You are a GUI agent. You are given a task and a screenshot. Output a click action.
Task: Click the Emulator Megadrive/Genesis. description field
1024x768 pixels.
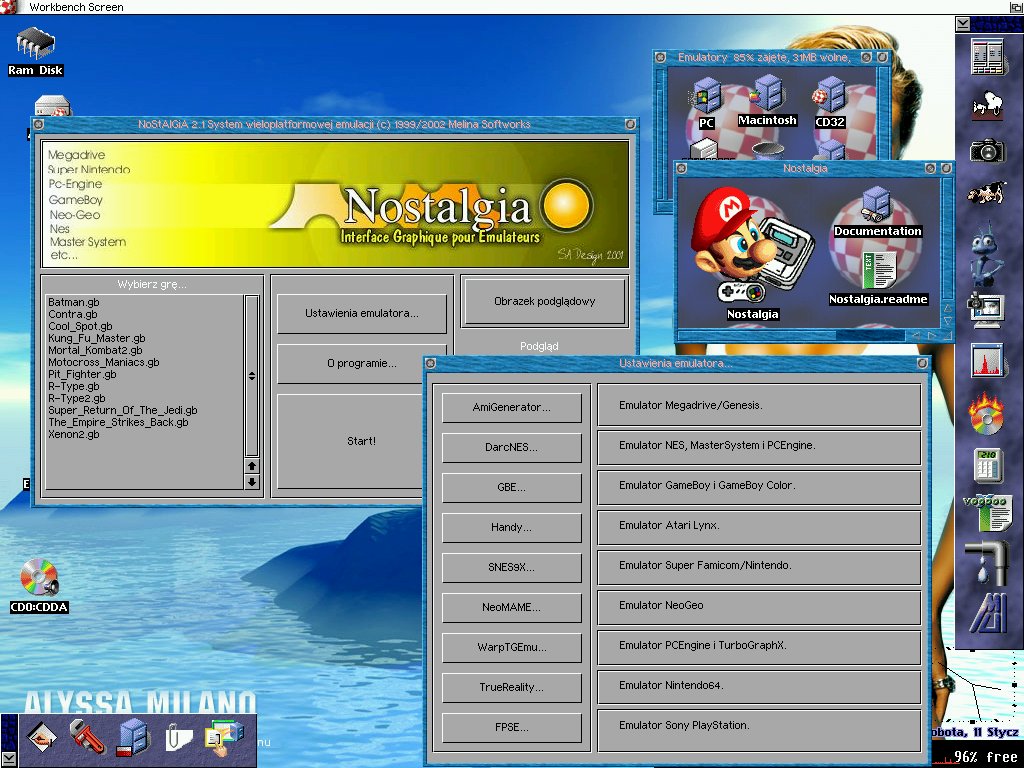[759, 405]
